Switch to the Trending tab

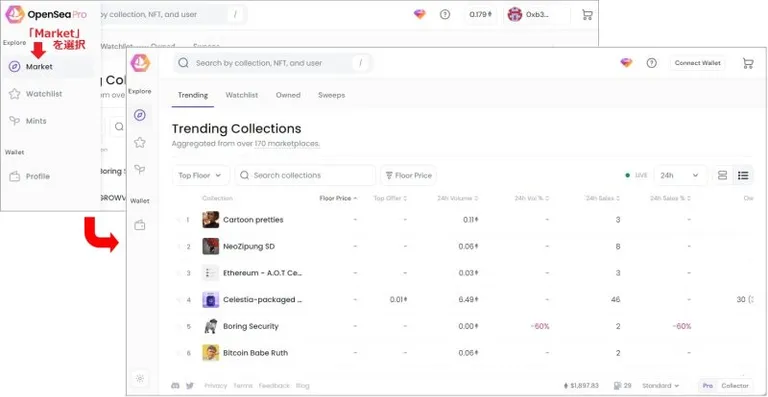(x=192, y=95)
